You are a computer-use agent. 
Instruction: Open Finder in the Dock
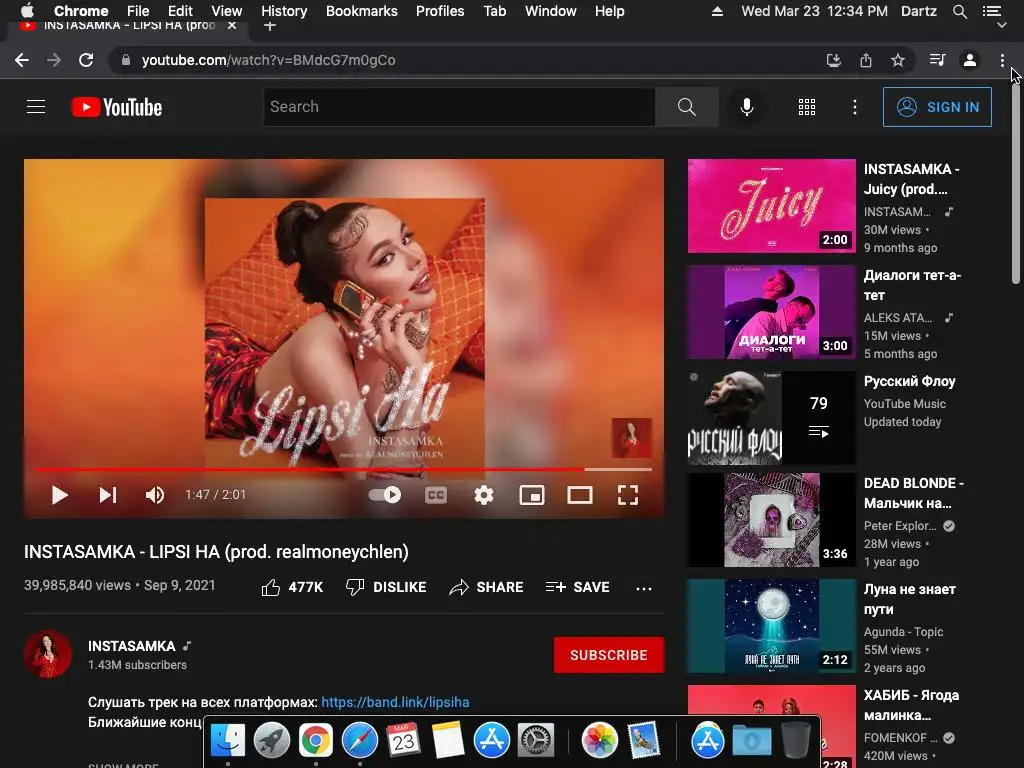(227, 741)
